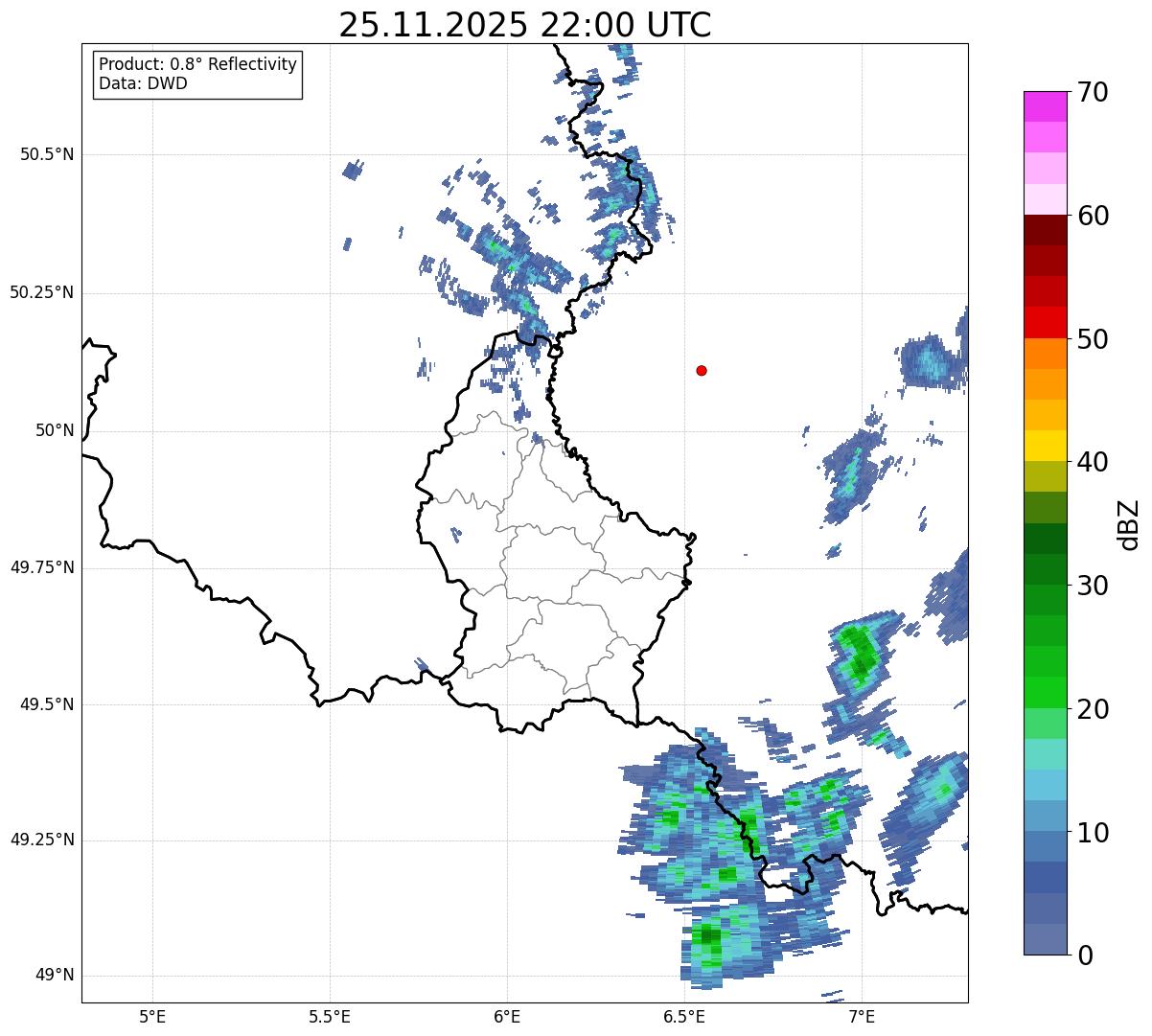The height and width of the screenshot is (1036, 1152).
Task: Click the yellow swatch above 40 dBZ
Action: tap(1045, 446)
